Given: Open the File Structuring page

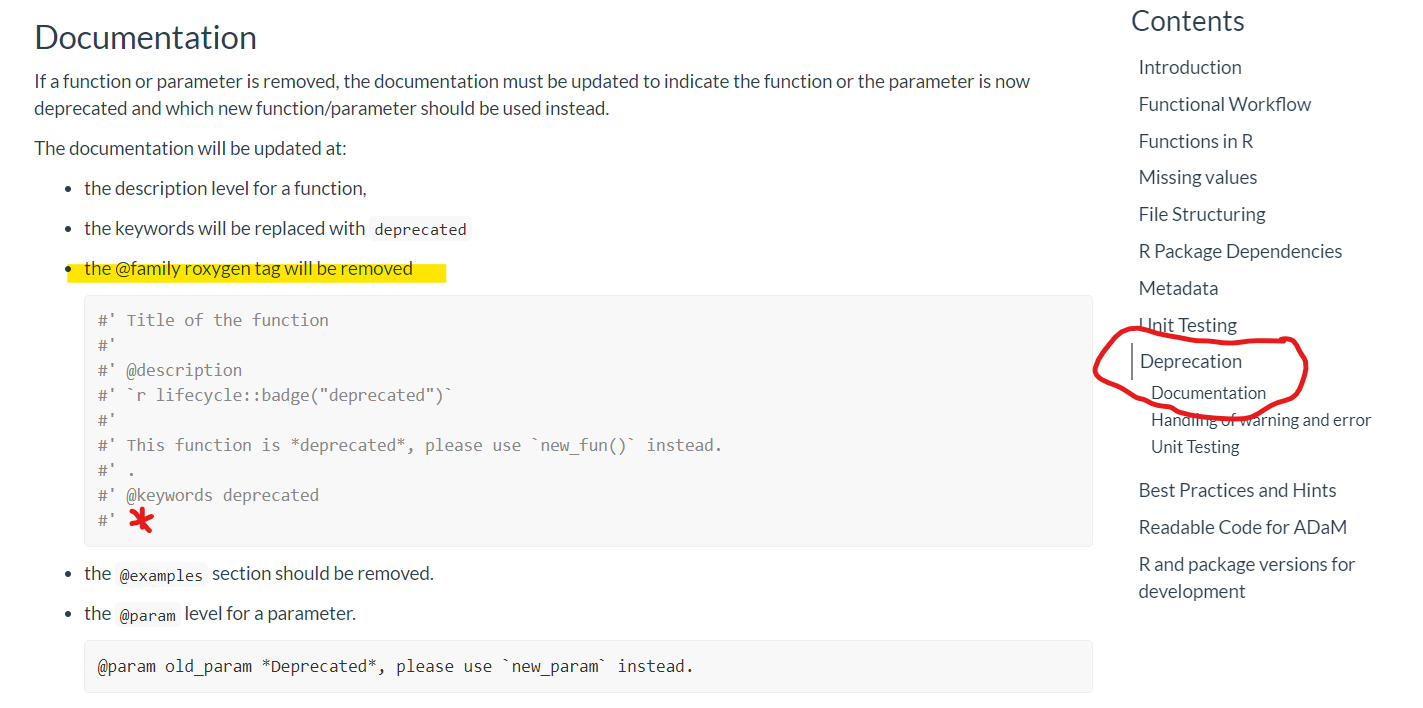Looking at the screenshot, I should 1201,214.
